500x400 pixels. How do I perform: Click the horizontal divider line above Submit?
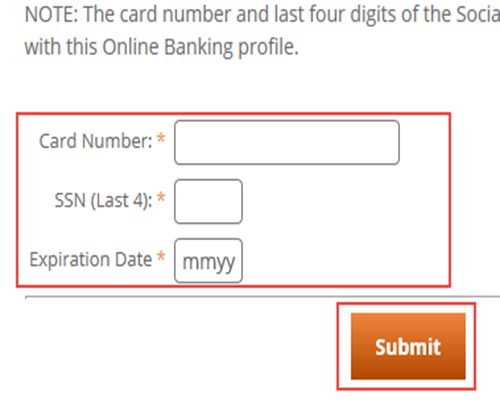tap(262, 296)
